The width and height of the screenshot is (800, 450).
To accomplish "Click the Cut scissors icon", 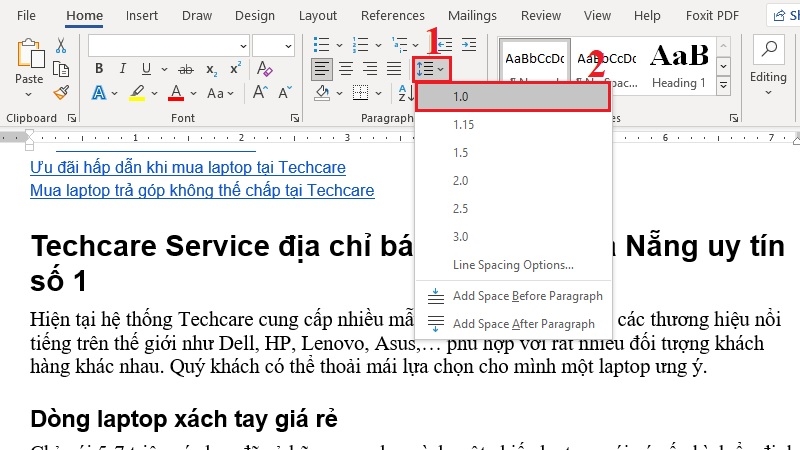I will pyautogui.click(x=61, y=46).
